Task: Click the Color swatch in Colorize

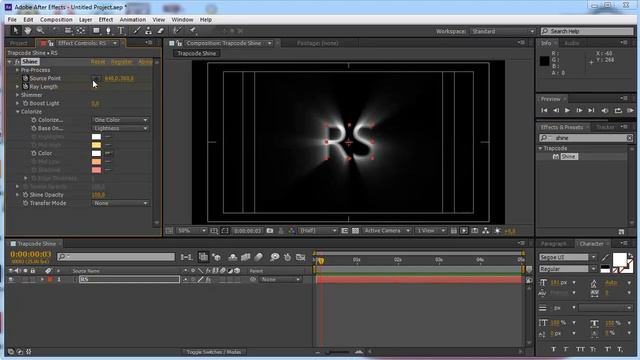Action: pyautogui.click(x=96, y=153)
